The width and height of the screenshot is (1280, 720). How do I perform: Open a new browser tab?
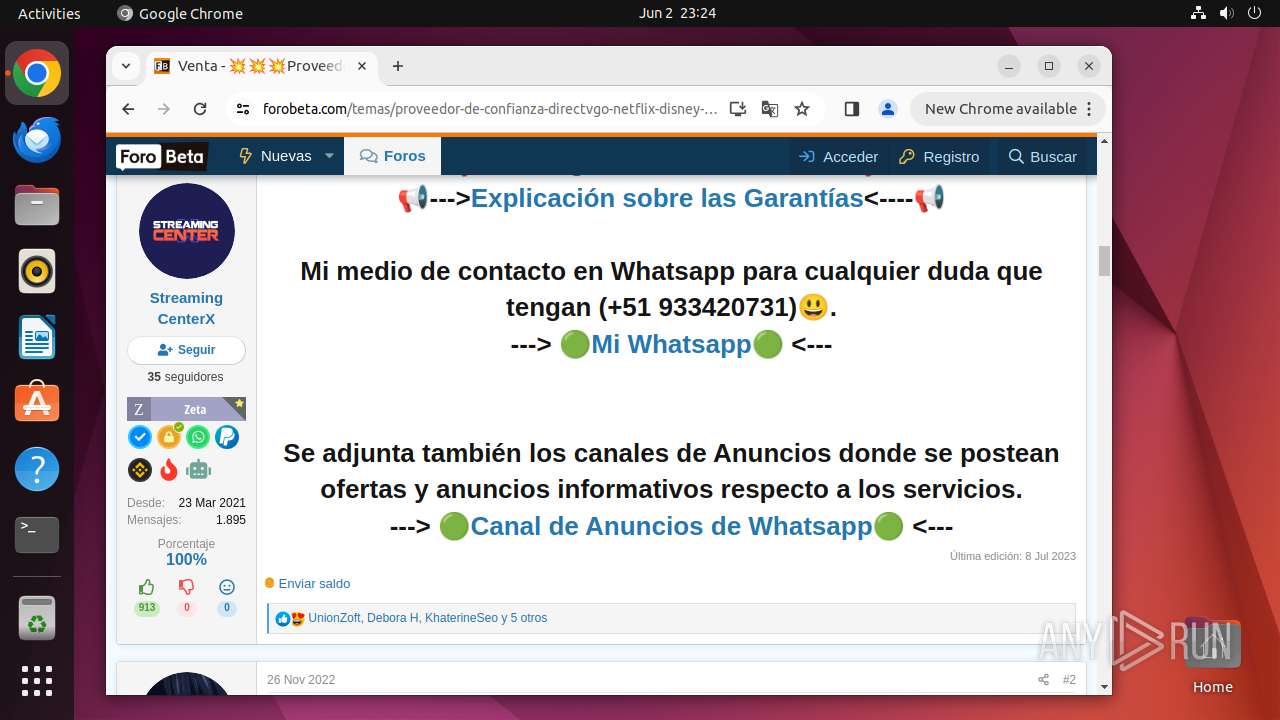pos(398,66)
